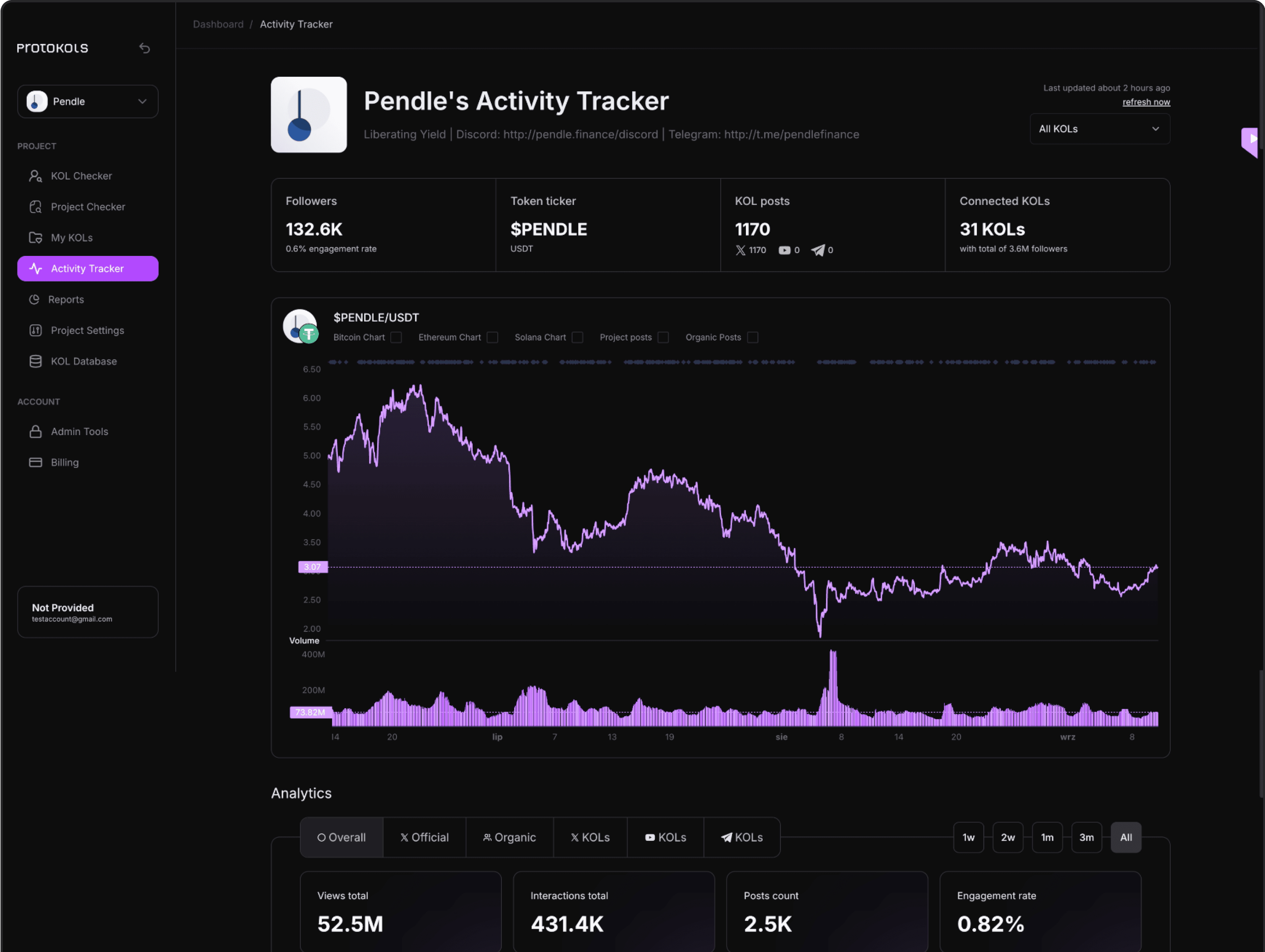Screen dimensions: 1265x952
Task: Enable the Bitcoin Chart checkbox
Action: click(x=396, y=338)
